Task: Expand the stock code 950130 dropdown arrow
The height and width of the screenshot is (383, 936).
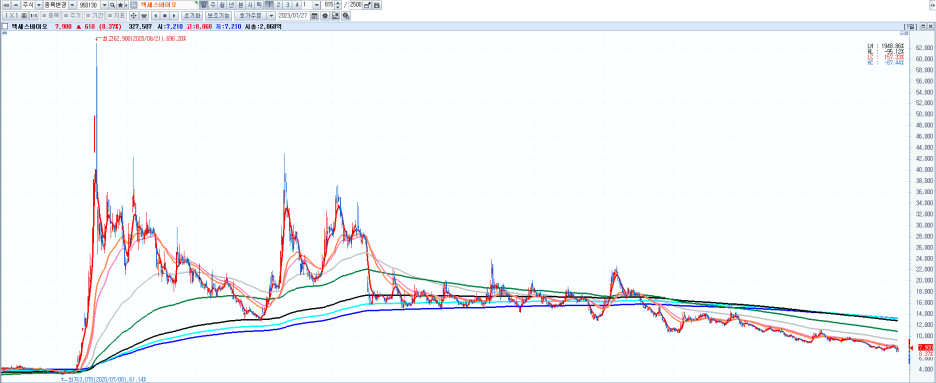Action: pos(104,5)
